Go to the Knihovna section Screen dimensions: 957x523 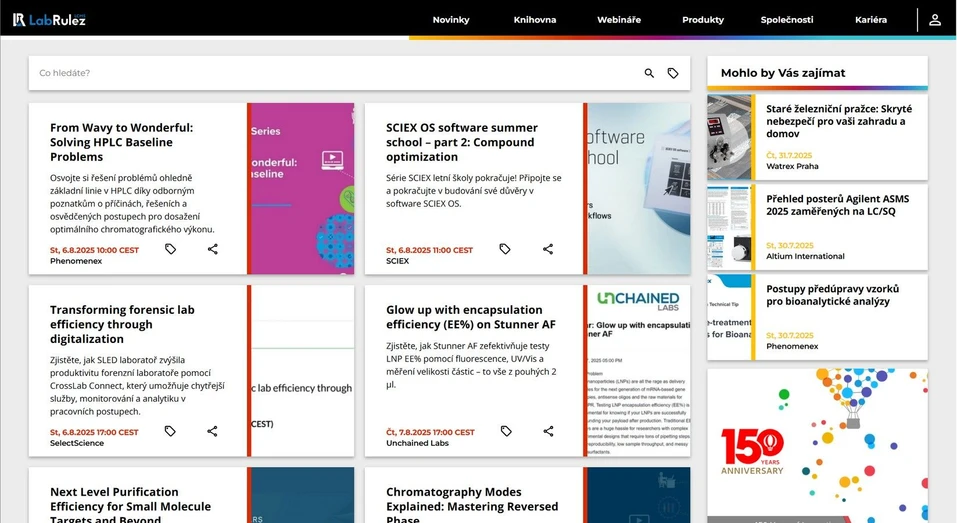pyautogui.click(x=535, y=20)
